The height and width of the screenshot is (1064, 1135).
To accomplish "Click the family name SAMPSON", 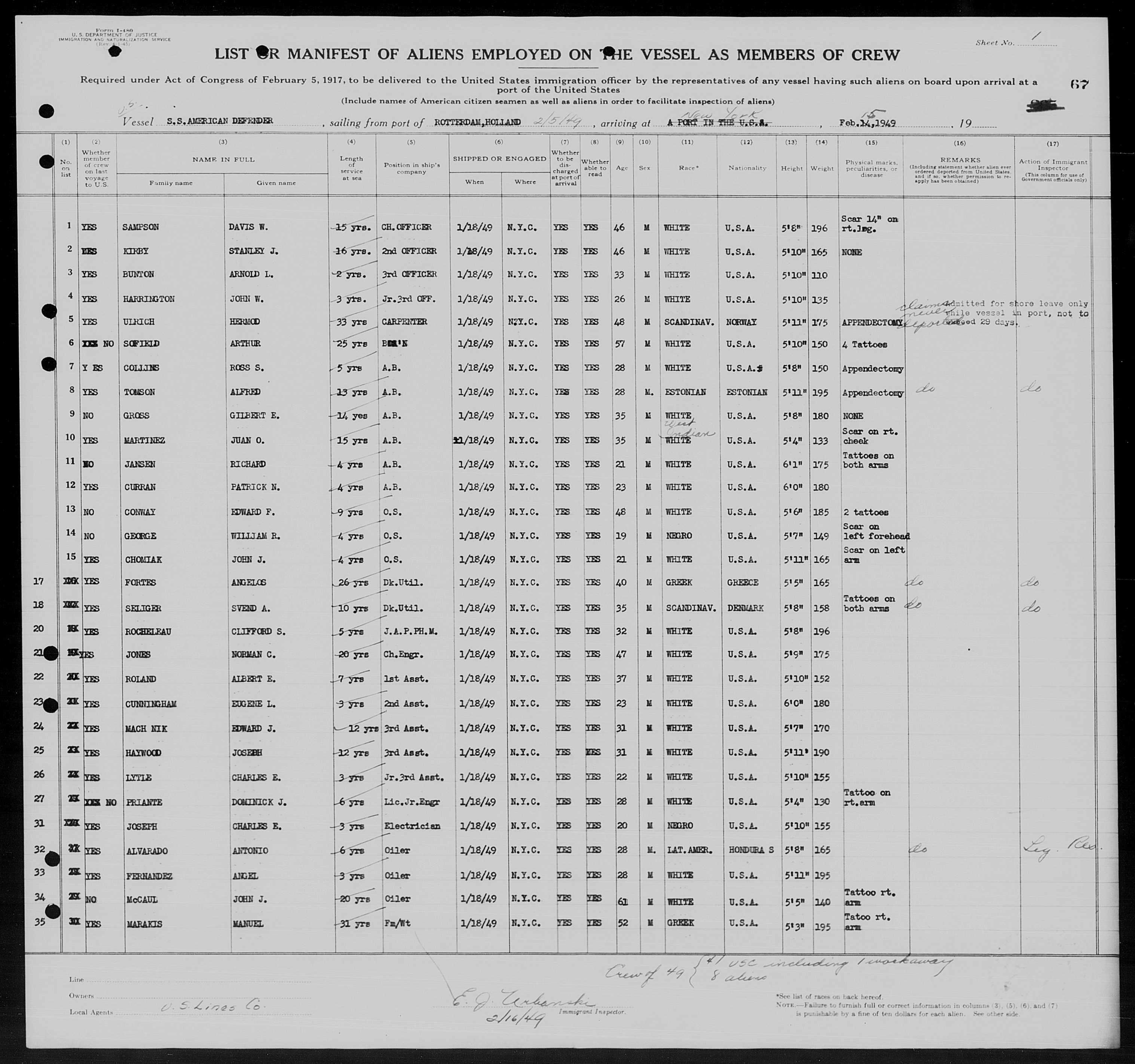I will (140, 227).
